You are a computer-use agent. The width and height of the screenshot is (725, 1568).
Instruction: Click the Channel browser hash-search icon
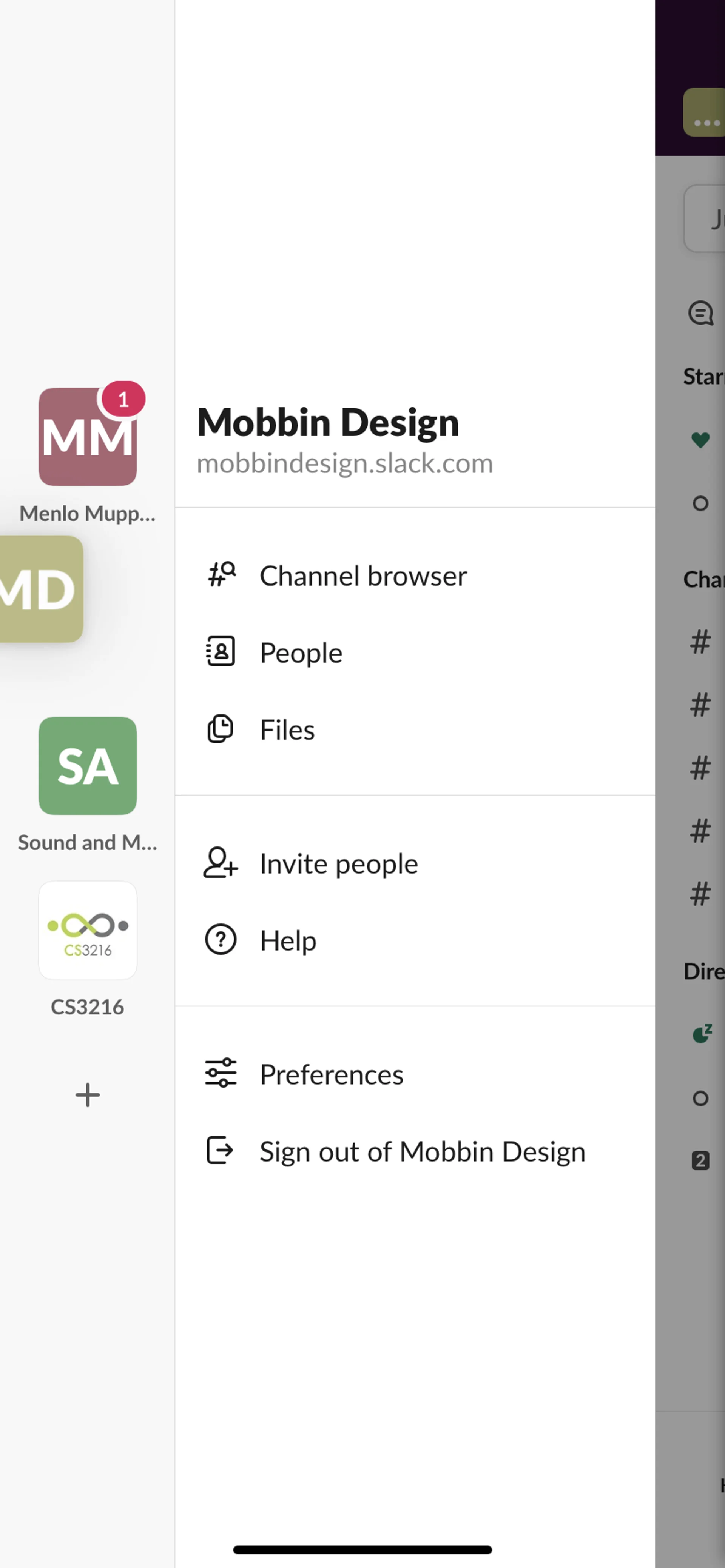[221, 575]
